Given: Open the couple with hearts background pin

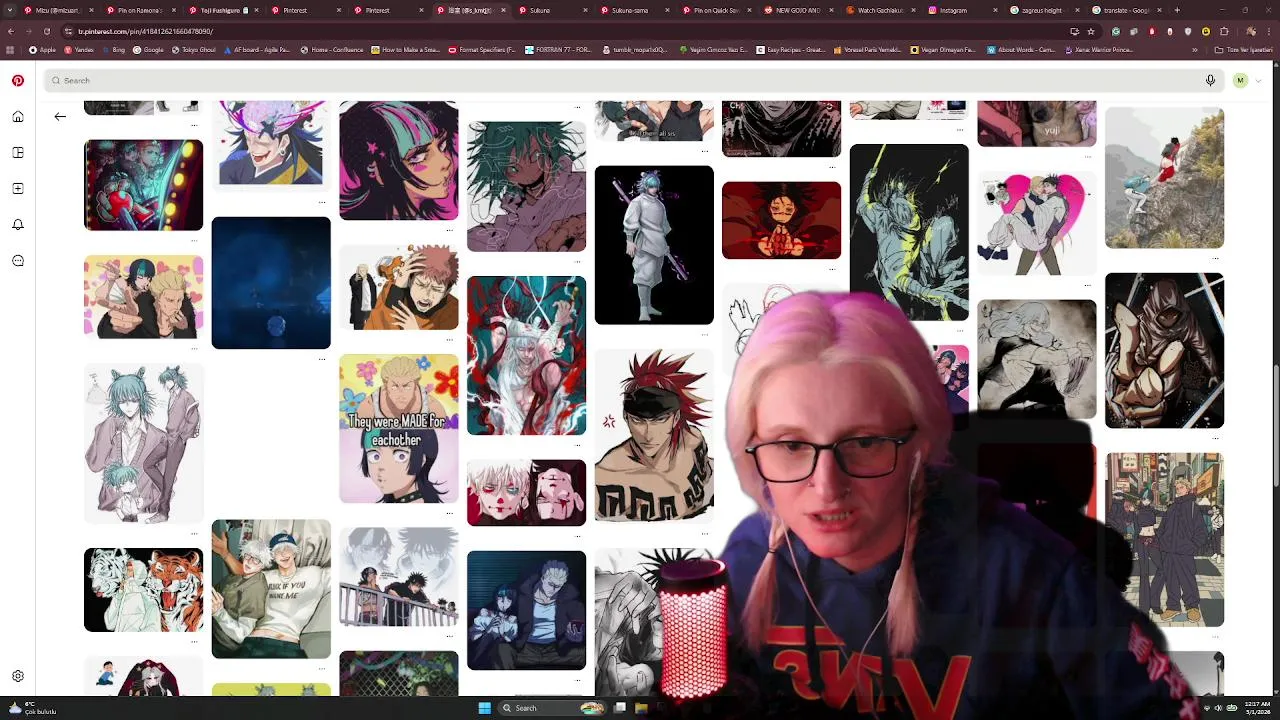Looking at the screenshot, I should click(143, 297).
